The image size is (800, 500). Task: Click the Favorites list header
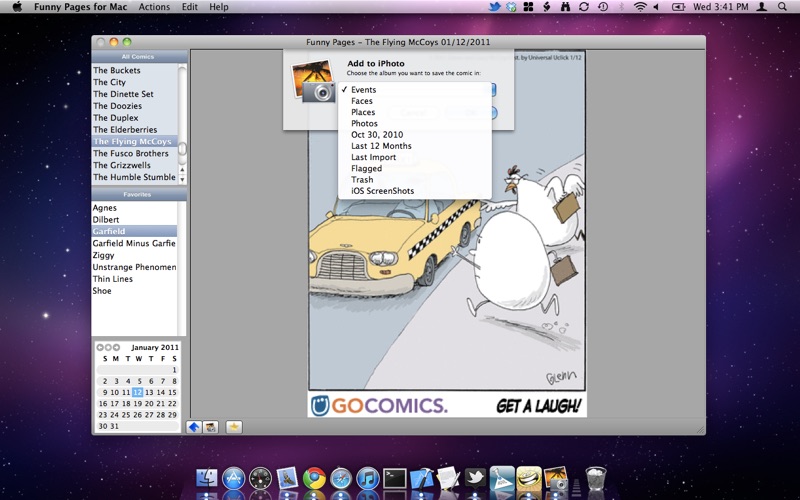click(x=139, y=194)
